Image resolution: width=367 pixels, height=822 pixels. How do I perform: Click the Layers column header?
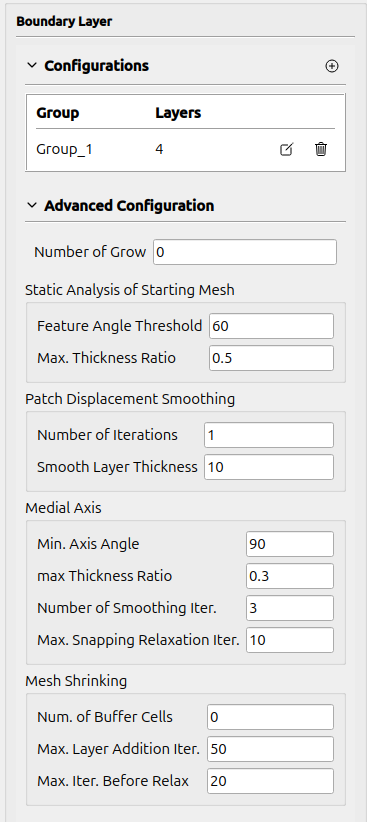point(178,113)
